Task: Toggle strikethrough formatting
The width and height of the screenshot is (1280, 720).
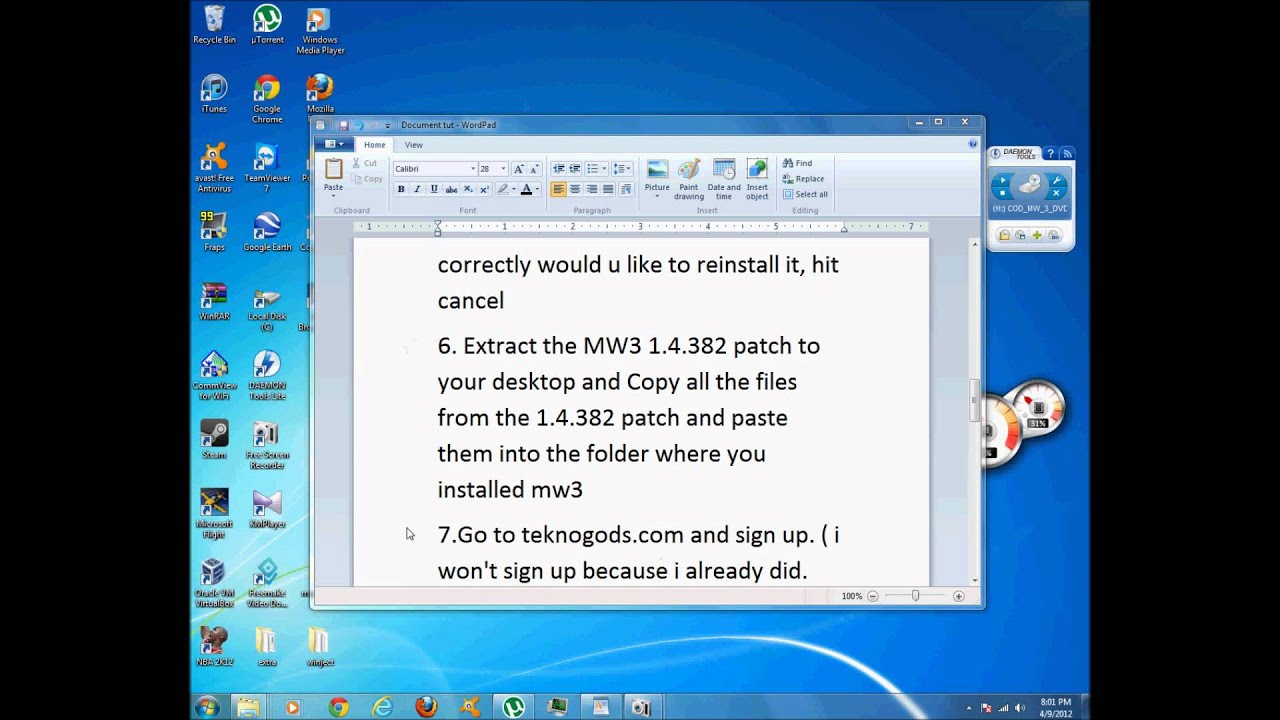Action: (x=451, y=189)
